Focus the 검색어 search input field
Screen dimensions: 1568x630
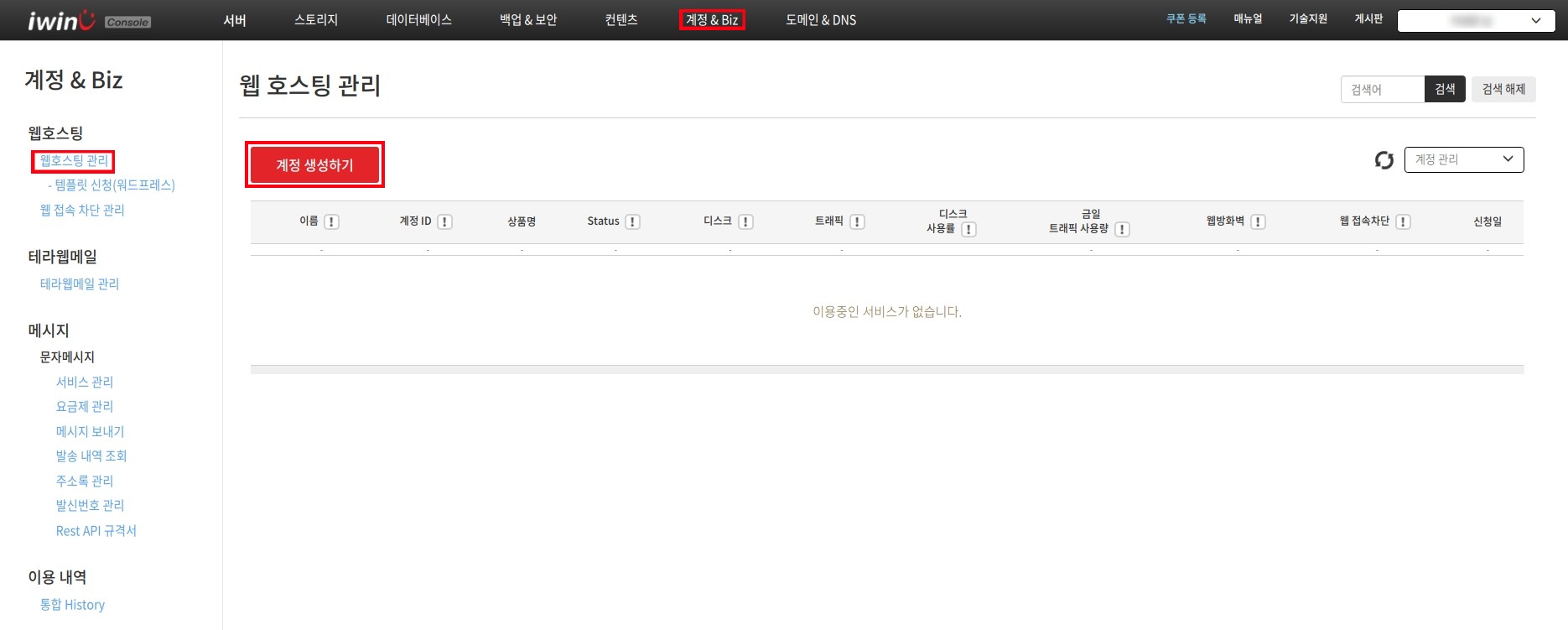click(1383, 89)
